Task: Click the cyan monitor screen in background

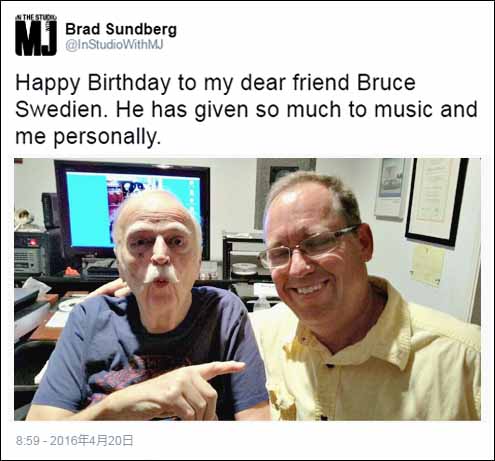Action: click(x=133, y=210)
